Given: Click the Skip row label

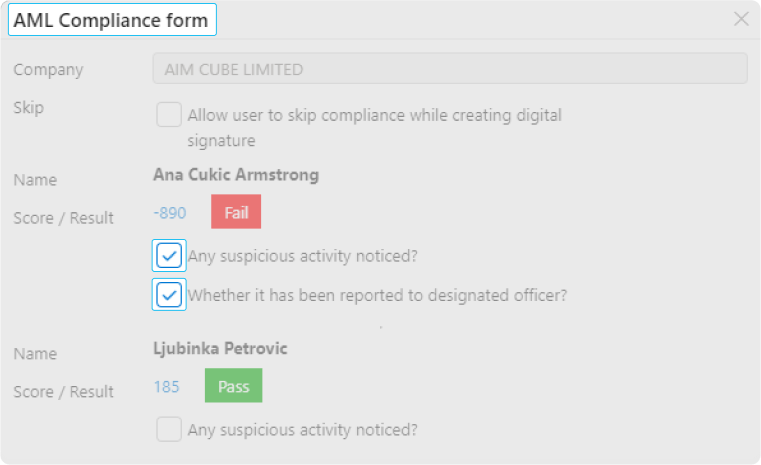Looking at the screenshot, I should 29,107.
